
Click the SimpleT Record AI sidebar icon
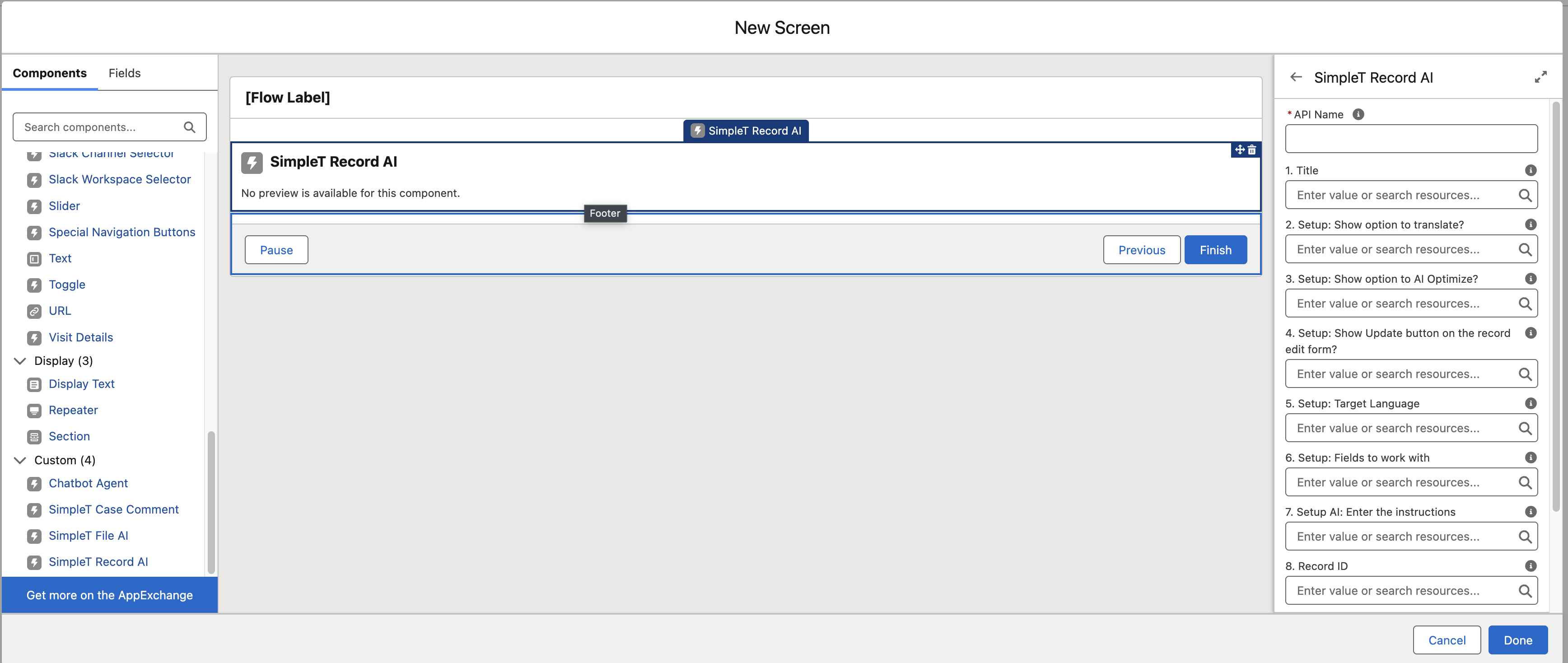(x=34, y=562)
